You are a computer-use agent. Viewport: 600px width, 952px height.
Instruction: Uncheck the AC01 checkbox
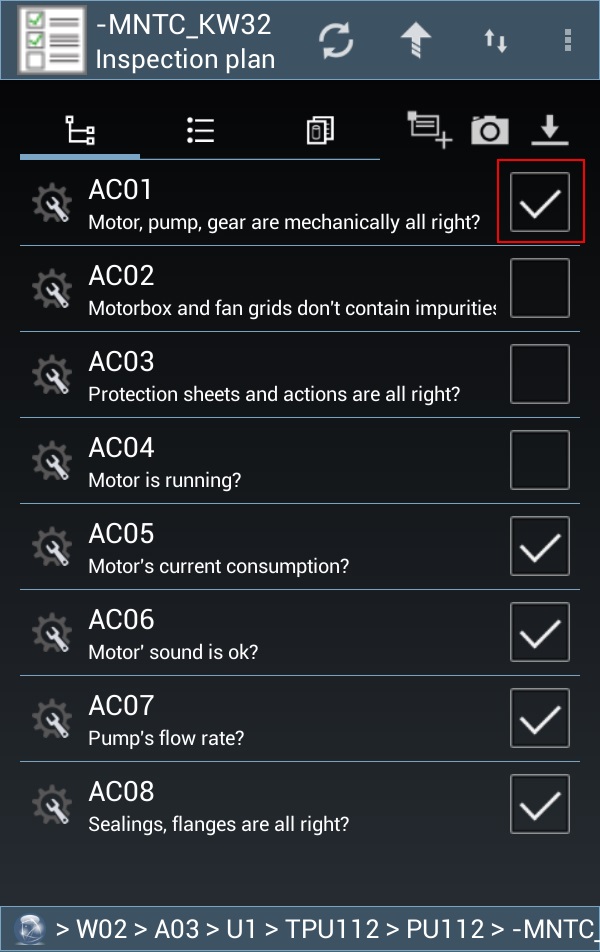coord(540,203)
